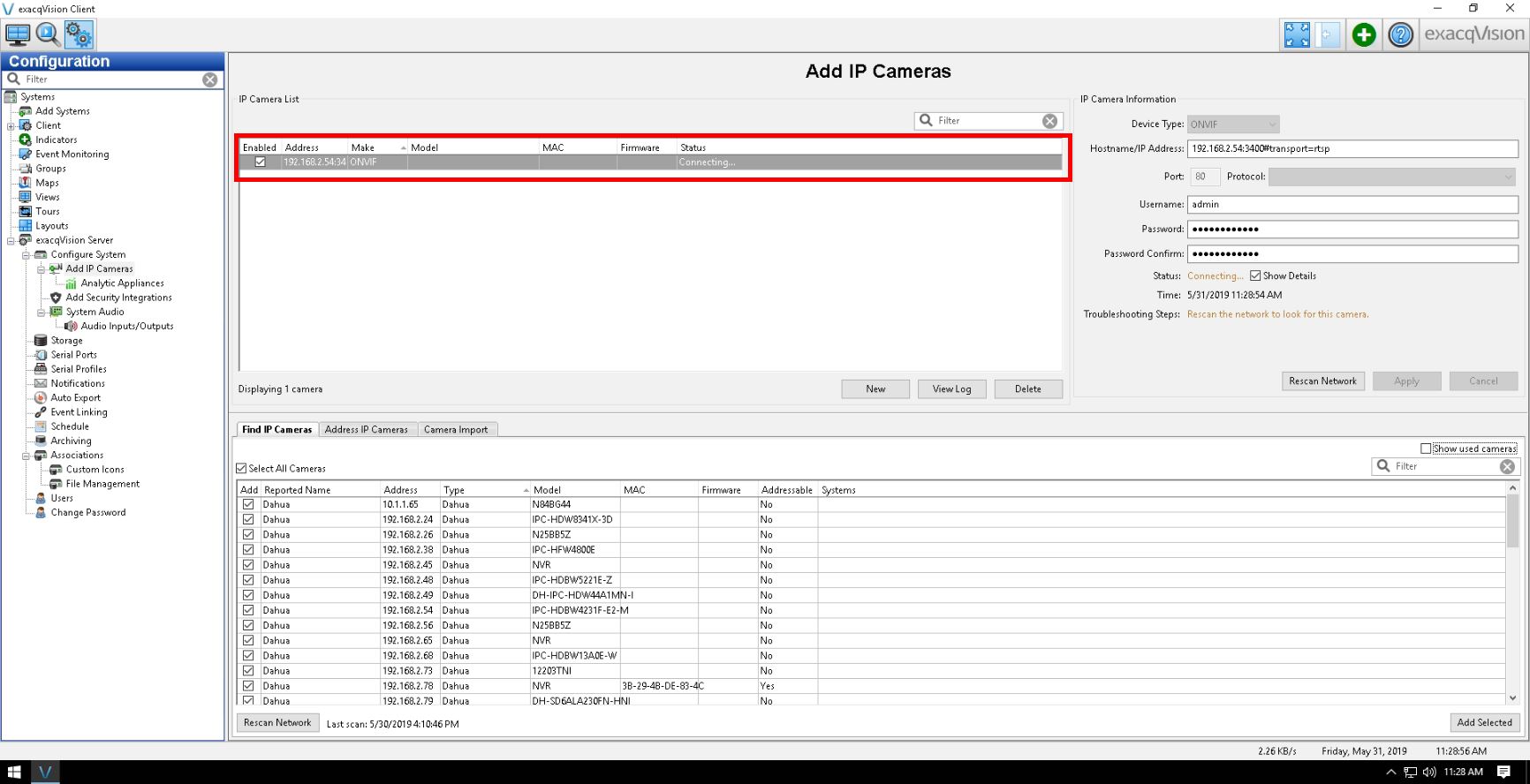
Task: Clear the IP Camera List filter
Action: coord(1049,121)
